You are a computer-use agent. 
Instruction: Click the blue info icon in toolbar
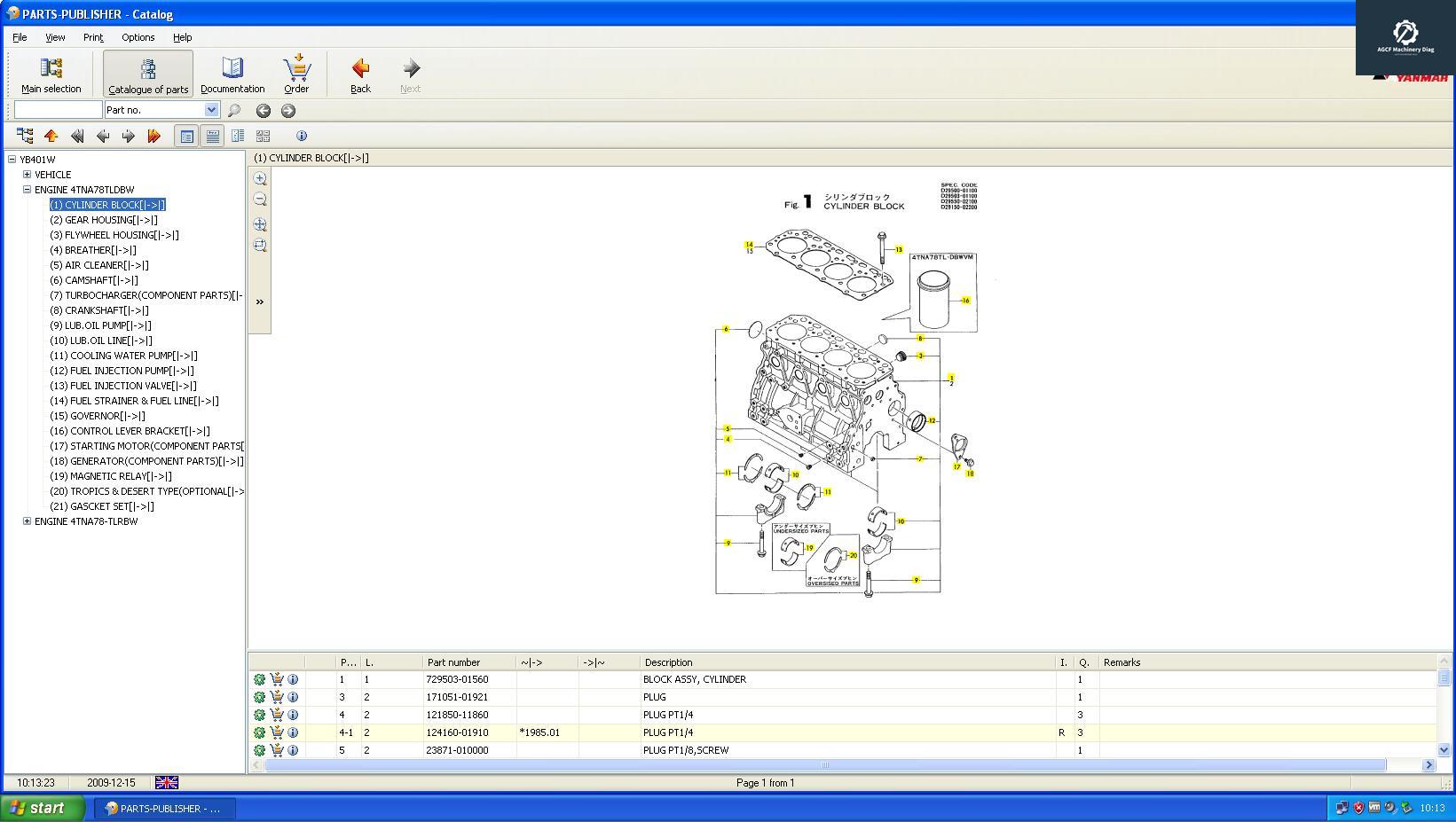click(x=302, y=136)
